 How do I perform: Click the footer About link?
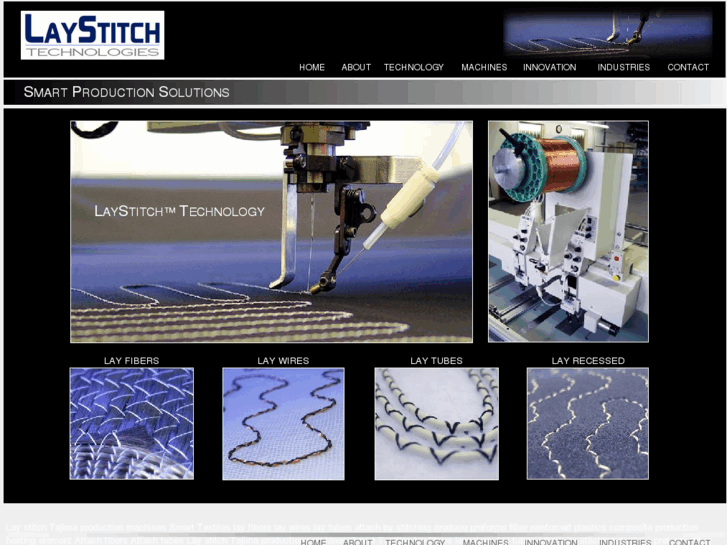(357, 542)
